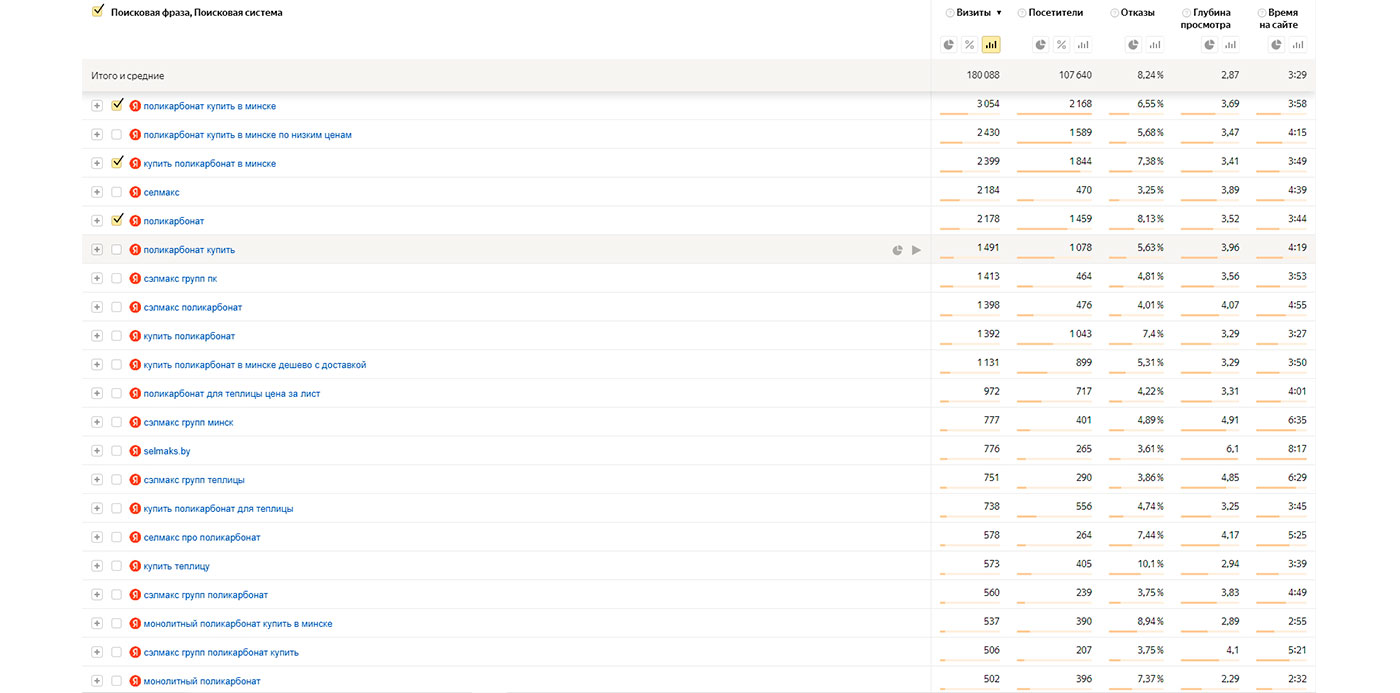Expand the 'селмакс' row

point(97,192)
